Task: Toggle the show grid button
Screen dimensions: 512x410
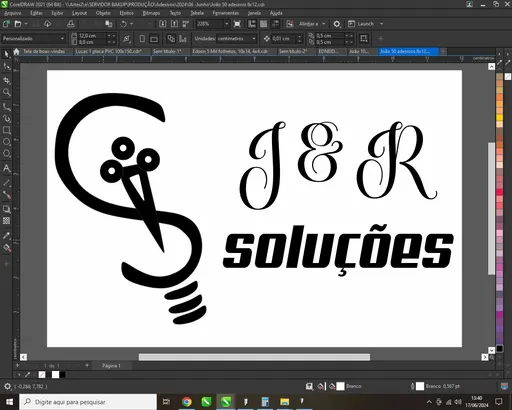Action: click(263, 24)
